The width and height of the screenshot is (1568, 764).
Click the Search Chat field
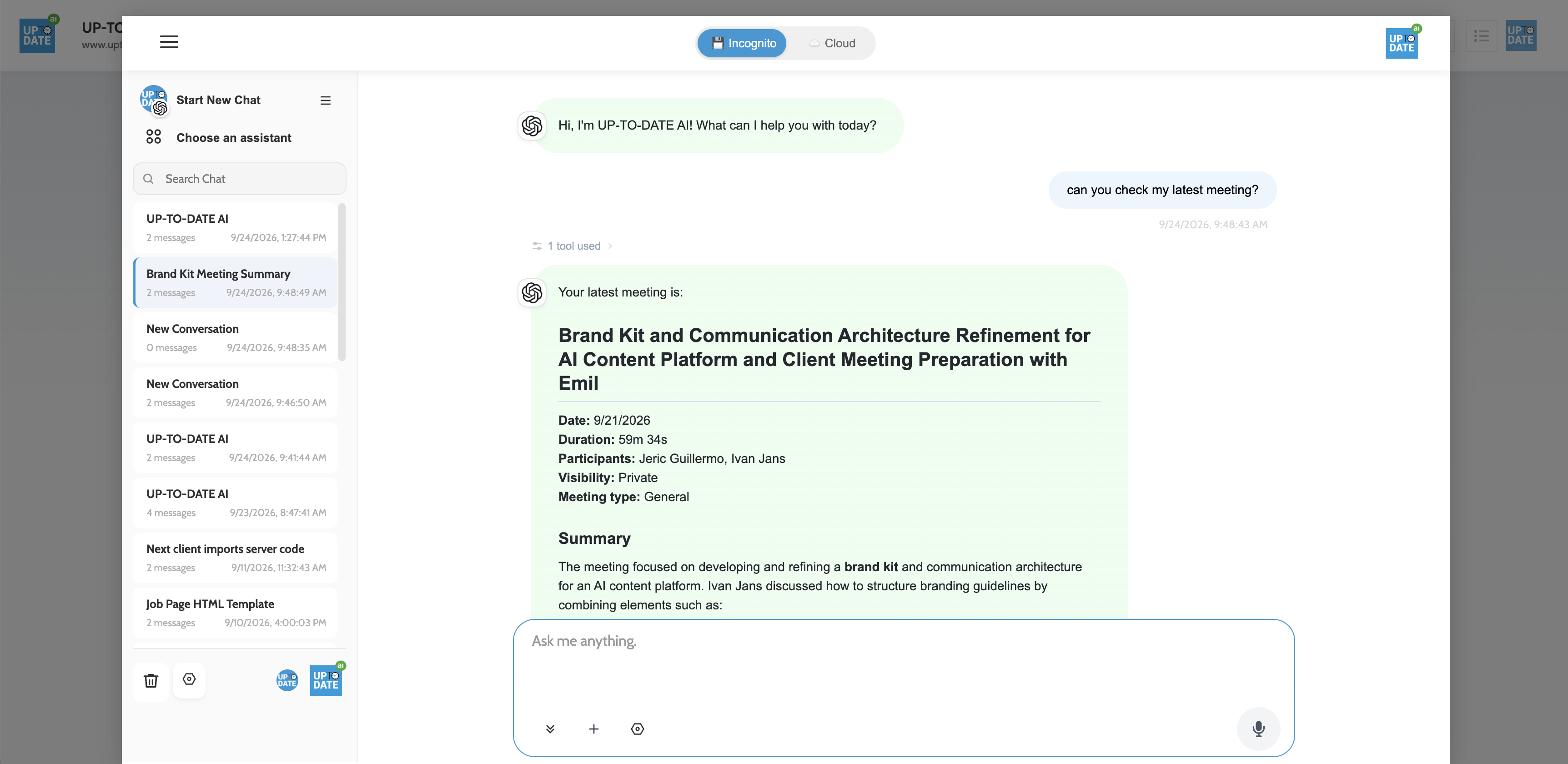(239, 179)
